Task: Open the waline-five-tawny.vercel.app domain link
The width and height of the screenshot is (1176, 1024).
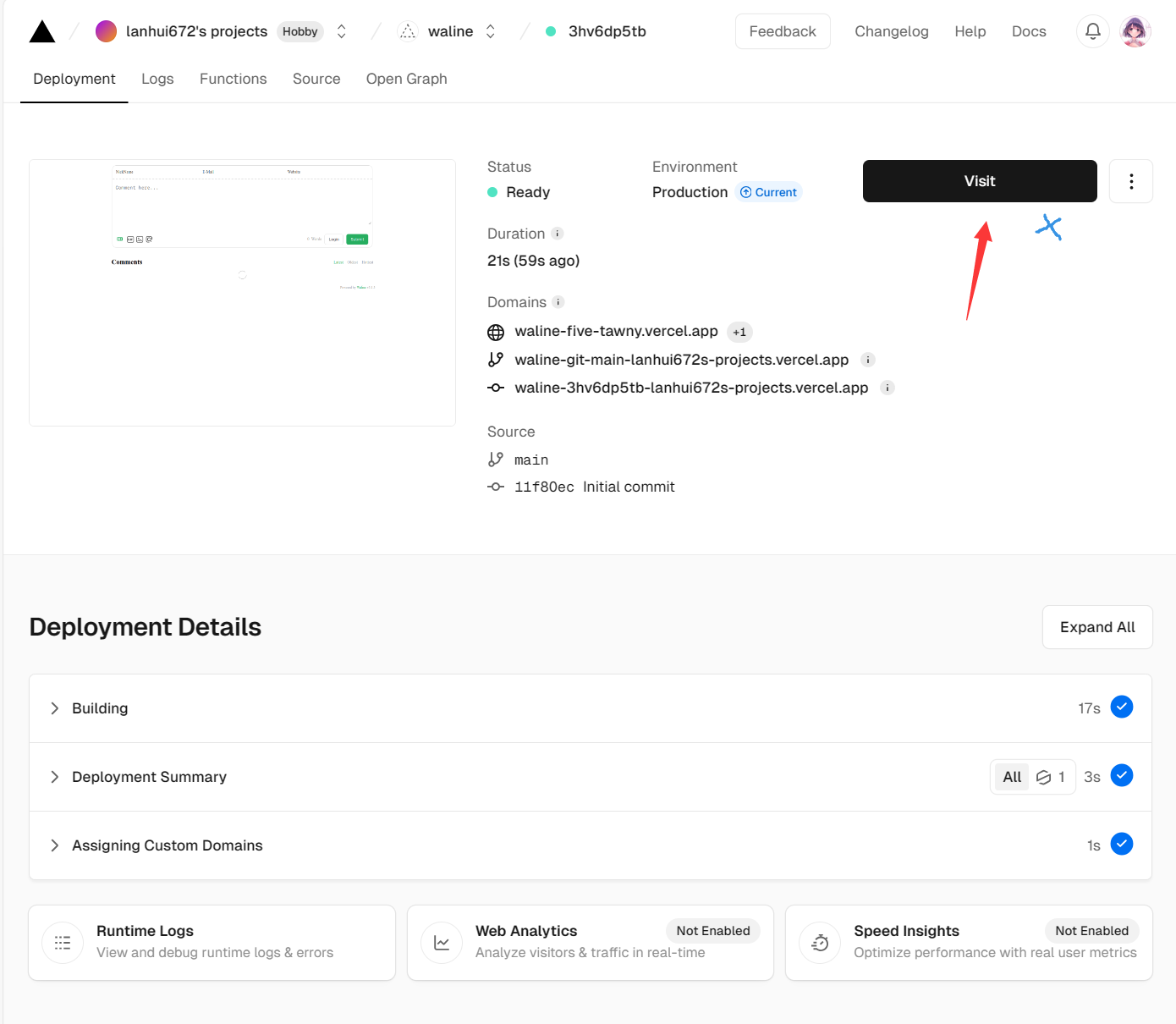Action: [616, 331]
